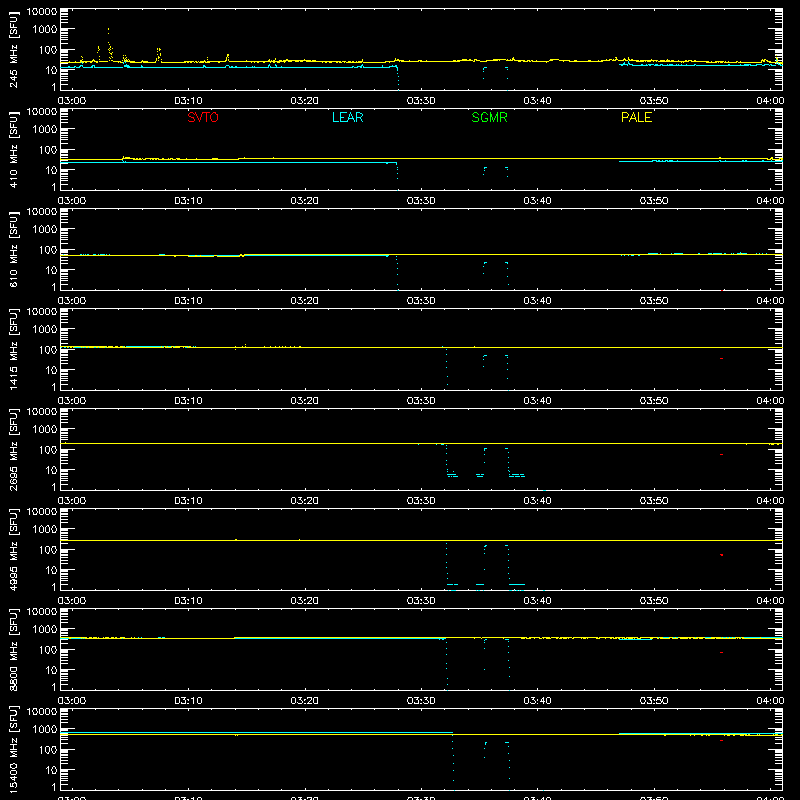Viewport: 800px width, 800px height.
Task: Click the 1000 y-axis value on 2695 MHz panel
Action: 45,429
